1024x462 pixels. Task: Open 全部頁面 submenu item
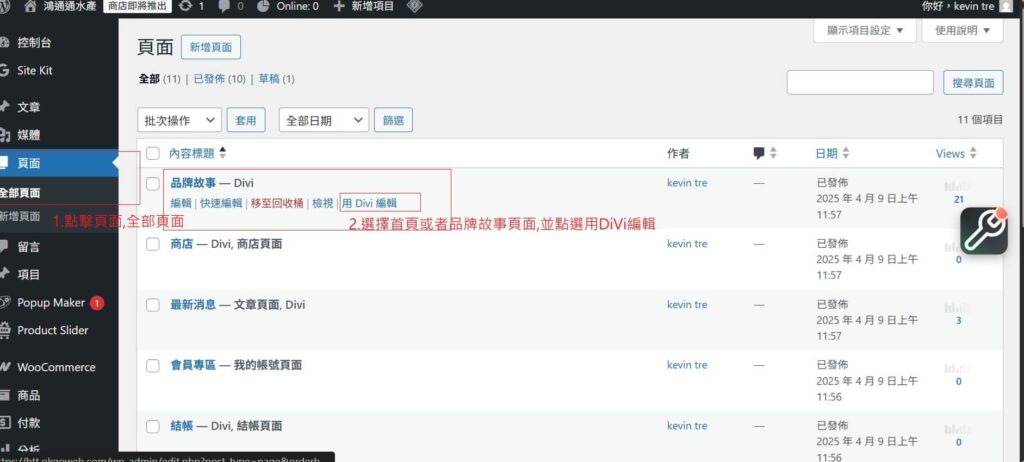pyautogui.click(x=20, y=193)
